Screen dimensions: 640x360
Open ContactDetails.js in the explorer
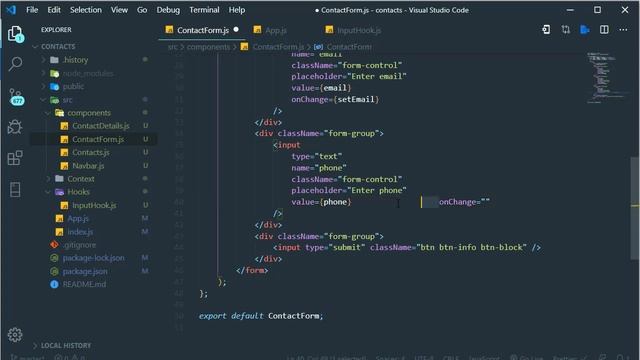(101, 126)
